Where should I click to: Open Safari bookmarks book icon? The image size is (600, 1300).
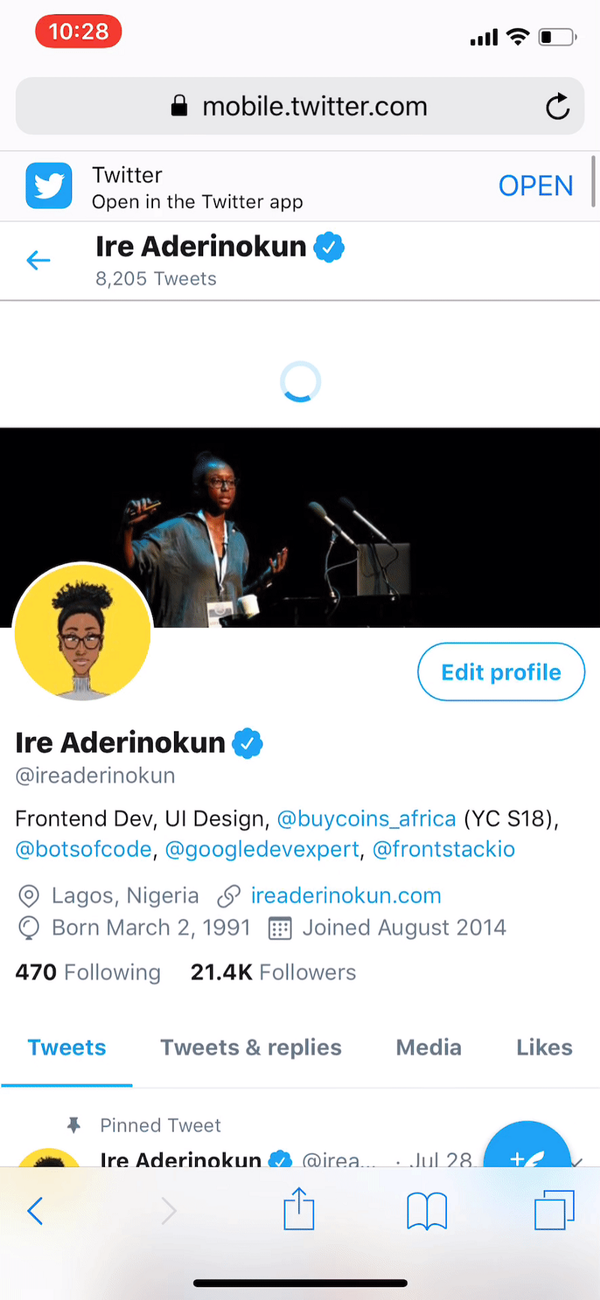click(427, 1212)
